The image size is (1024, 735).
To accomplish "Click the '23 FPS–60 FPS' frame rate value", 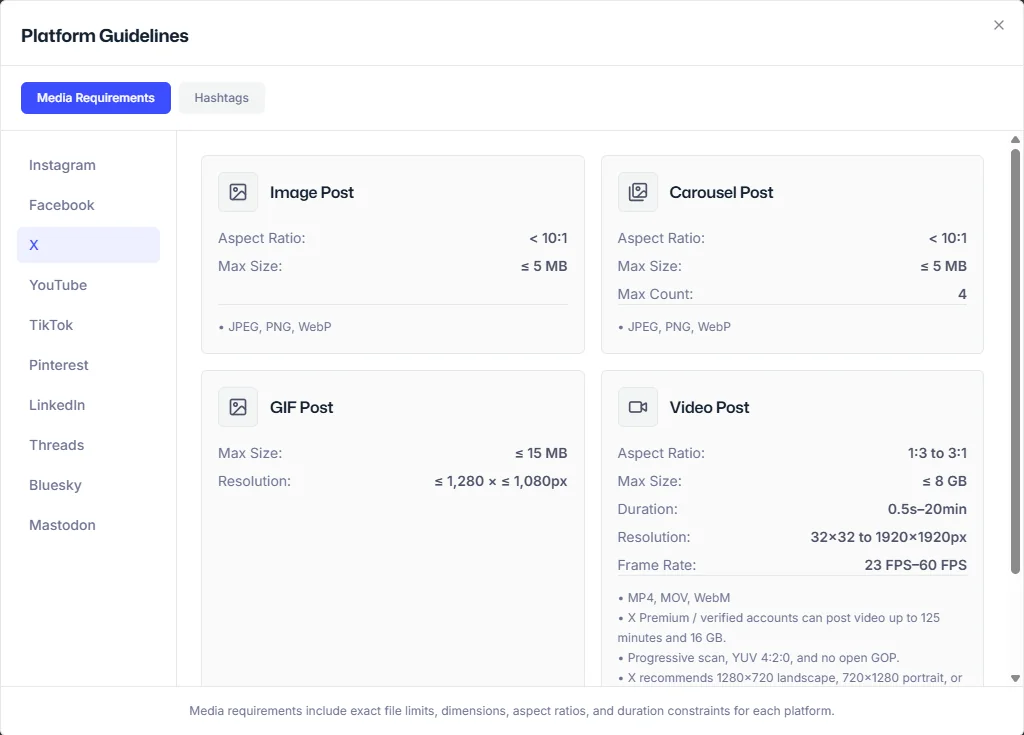I will pos(916,565).
